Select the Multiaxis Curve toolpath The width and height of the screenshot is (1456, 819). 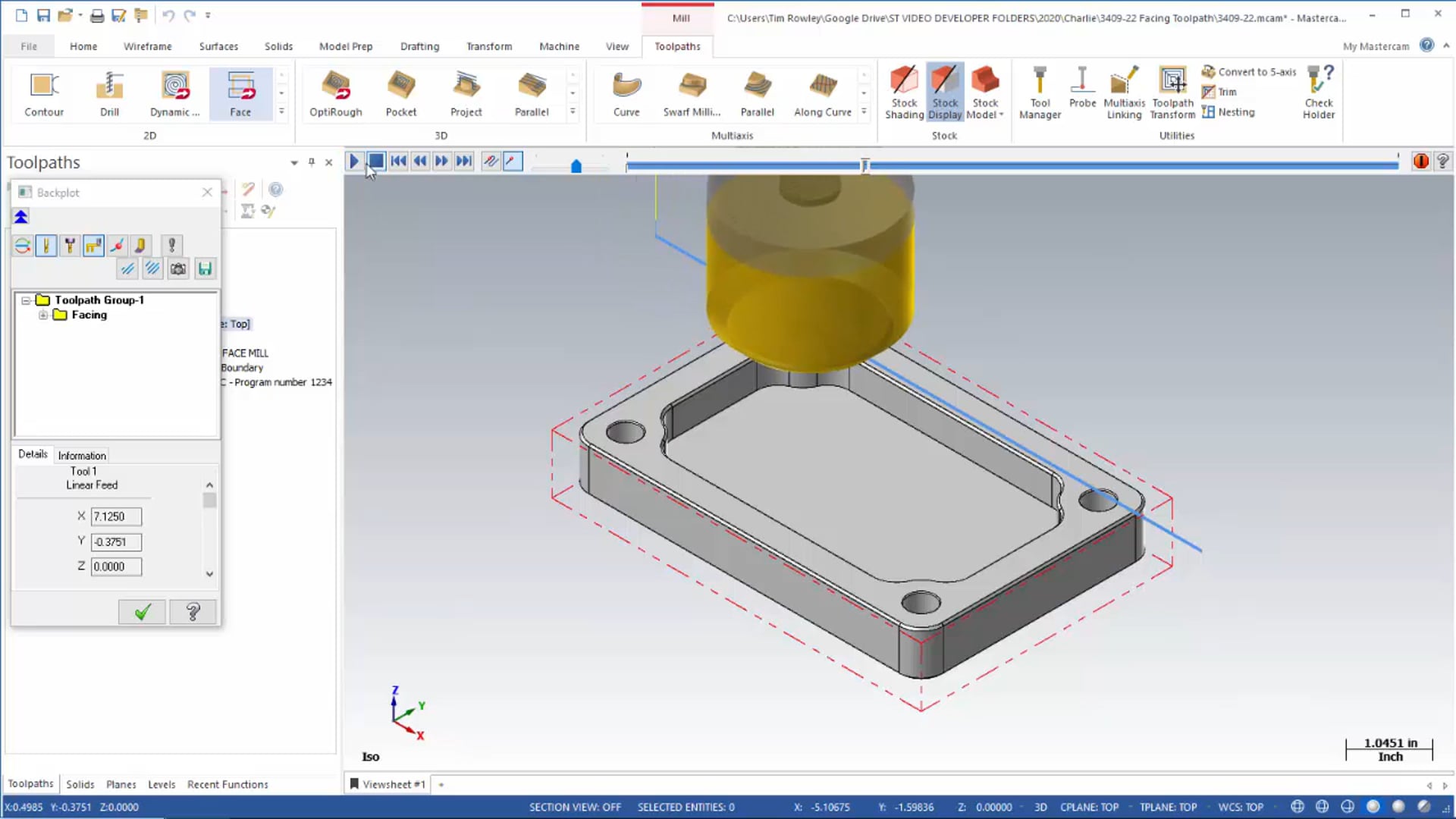point(626,94)
